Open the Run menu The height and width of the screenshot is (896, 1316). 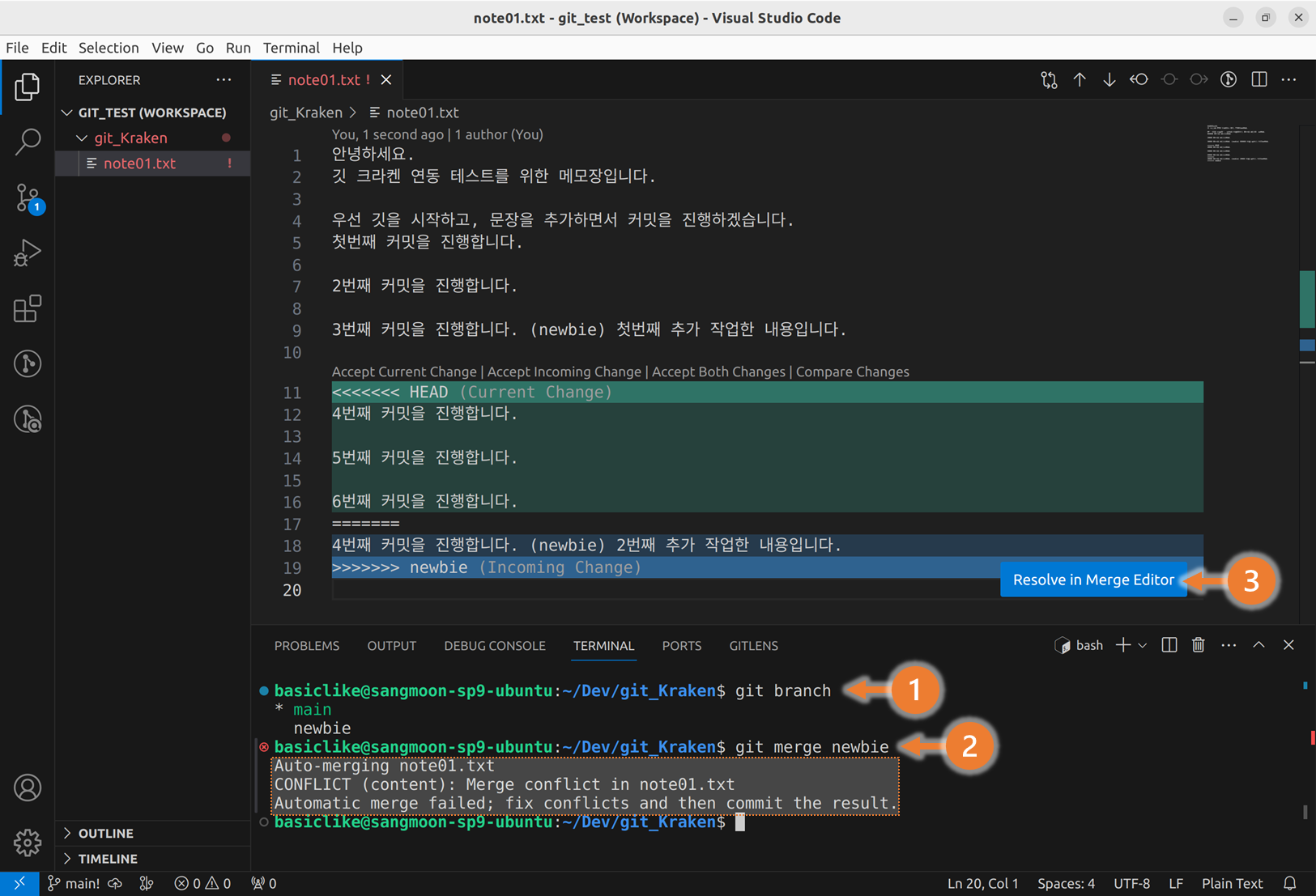click(x=238, y=48)
